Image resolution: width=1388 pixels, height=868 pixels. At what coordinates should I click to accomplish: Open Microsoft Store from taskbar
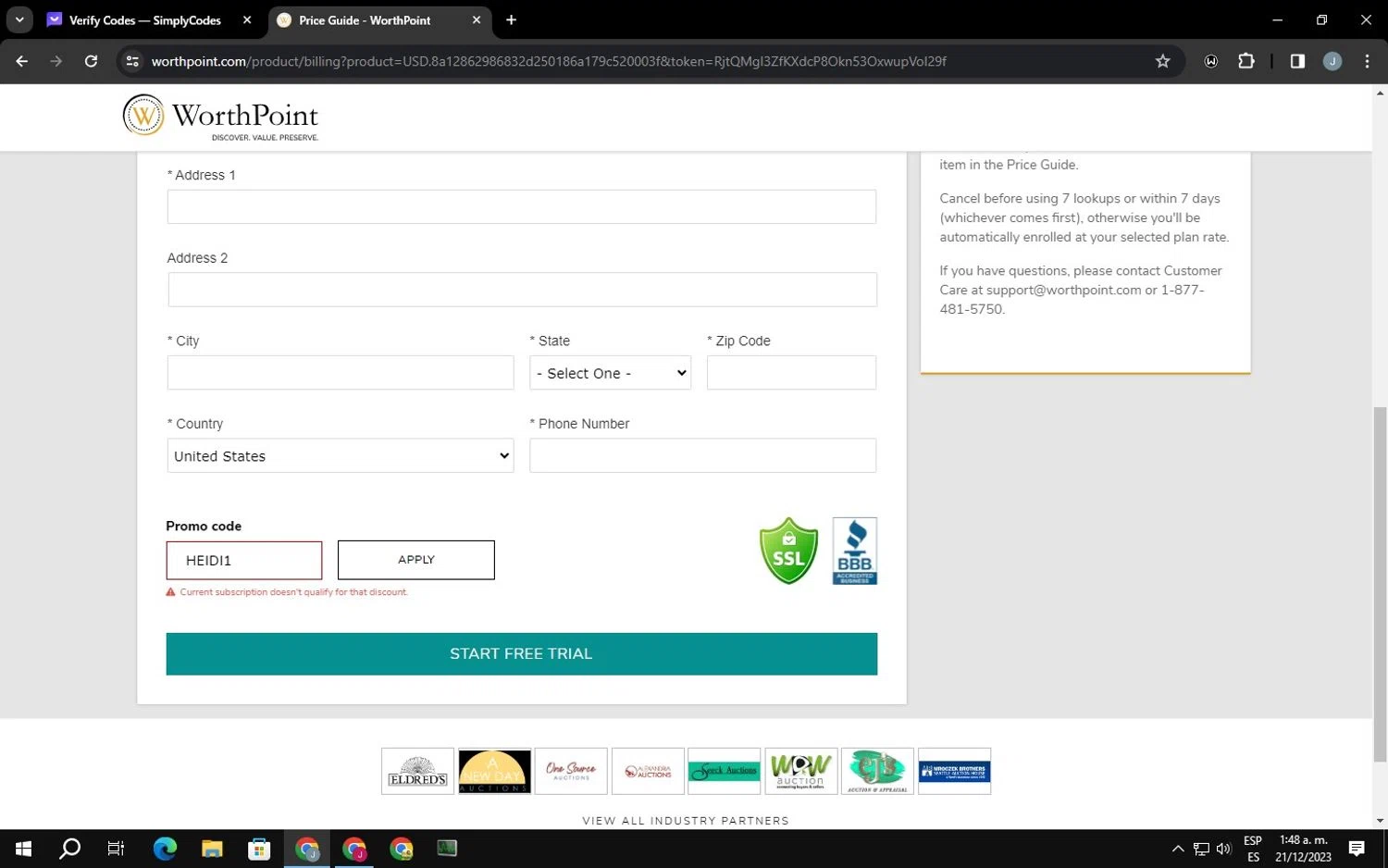259,849
